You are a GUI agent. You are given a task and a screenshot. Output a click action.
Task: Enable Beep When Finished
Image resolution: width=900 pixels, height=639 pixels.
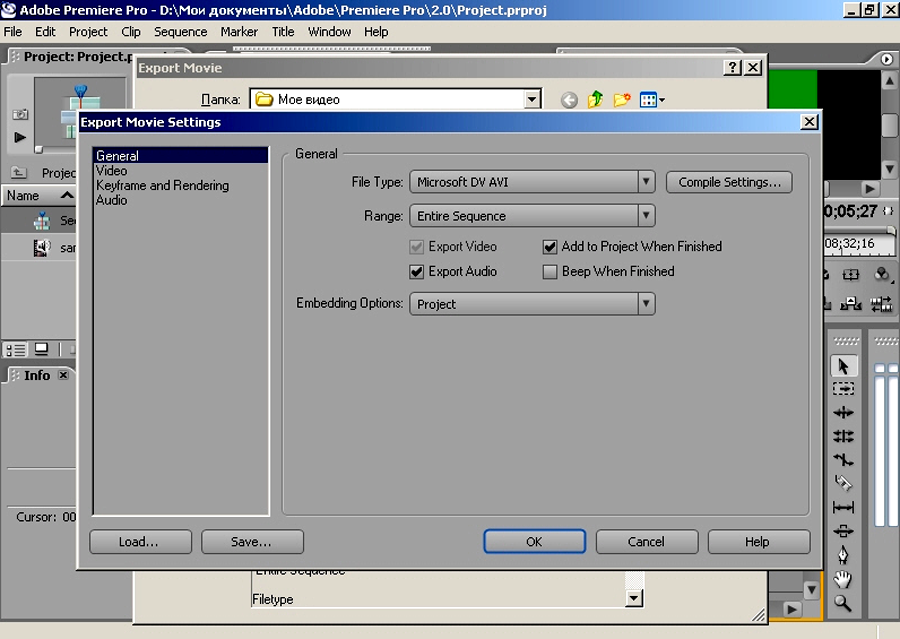click(550, 272)
